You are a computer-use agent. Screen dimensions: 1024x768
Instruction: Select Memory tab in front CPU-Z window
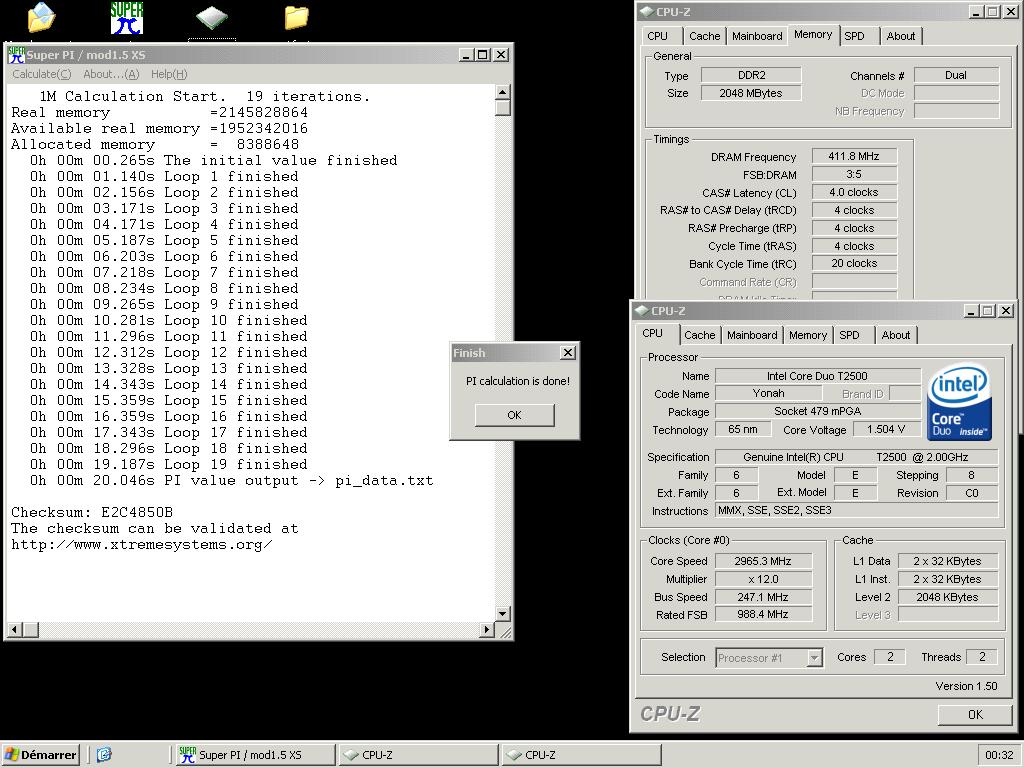[808, 335]
